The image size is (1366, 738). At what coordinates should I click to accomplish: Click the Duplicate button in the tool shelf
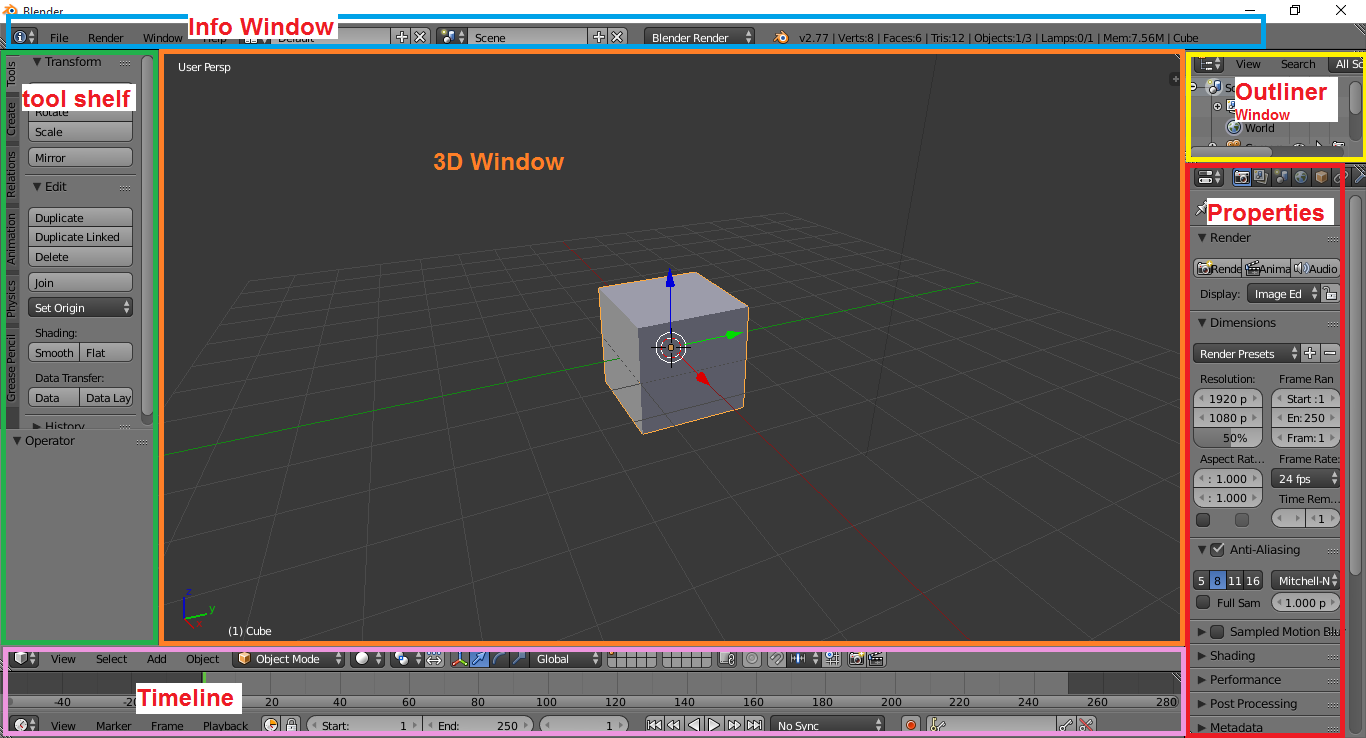click(x=80, y=217)
